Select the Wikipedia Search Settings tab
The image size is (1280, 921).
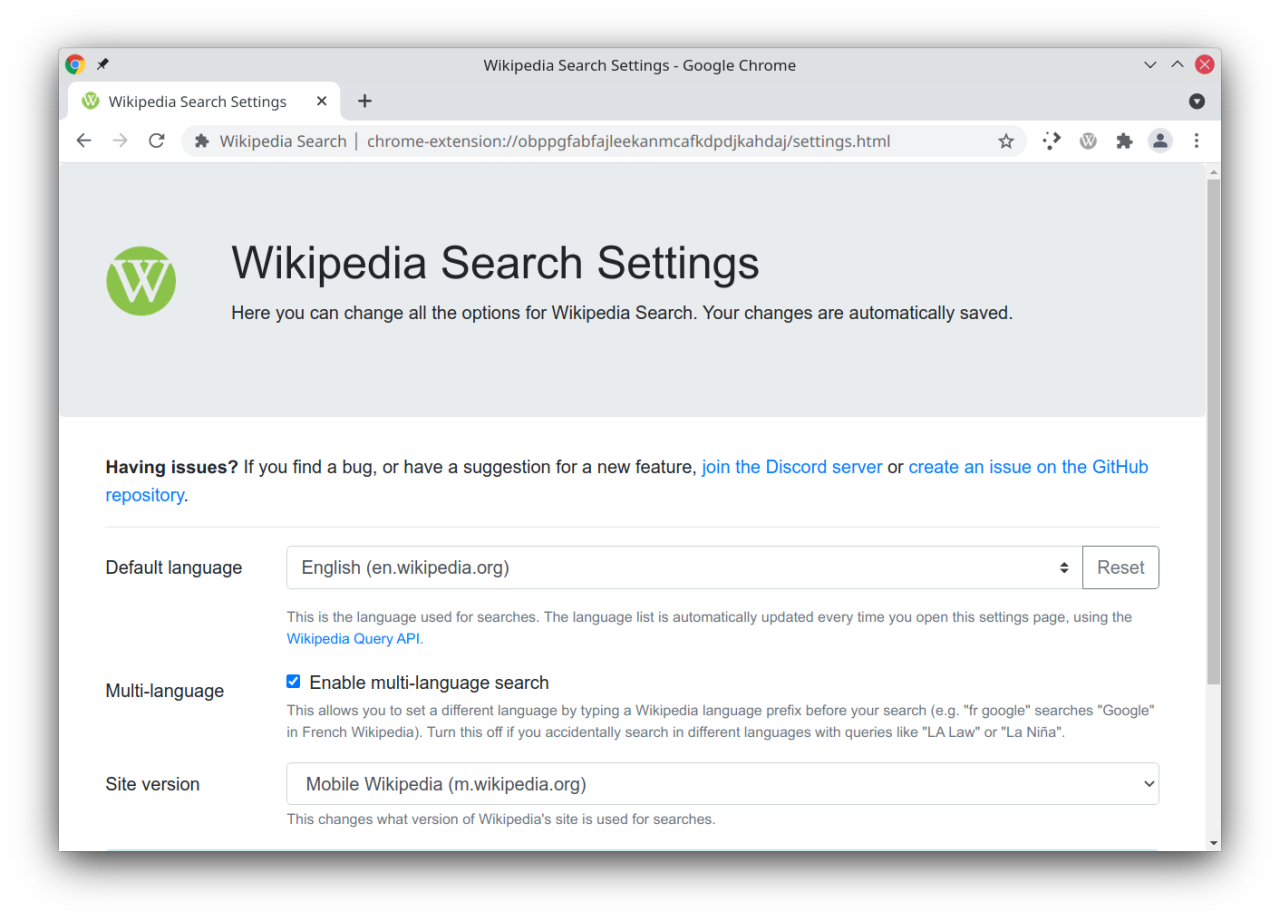click(204, 101)
